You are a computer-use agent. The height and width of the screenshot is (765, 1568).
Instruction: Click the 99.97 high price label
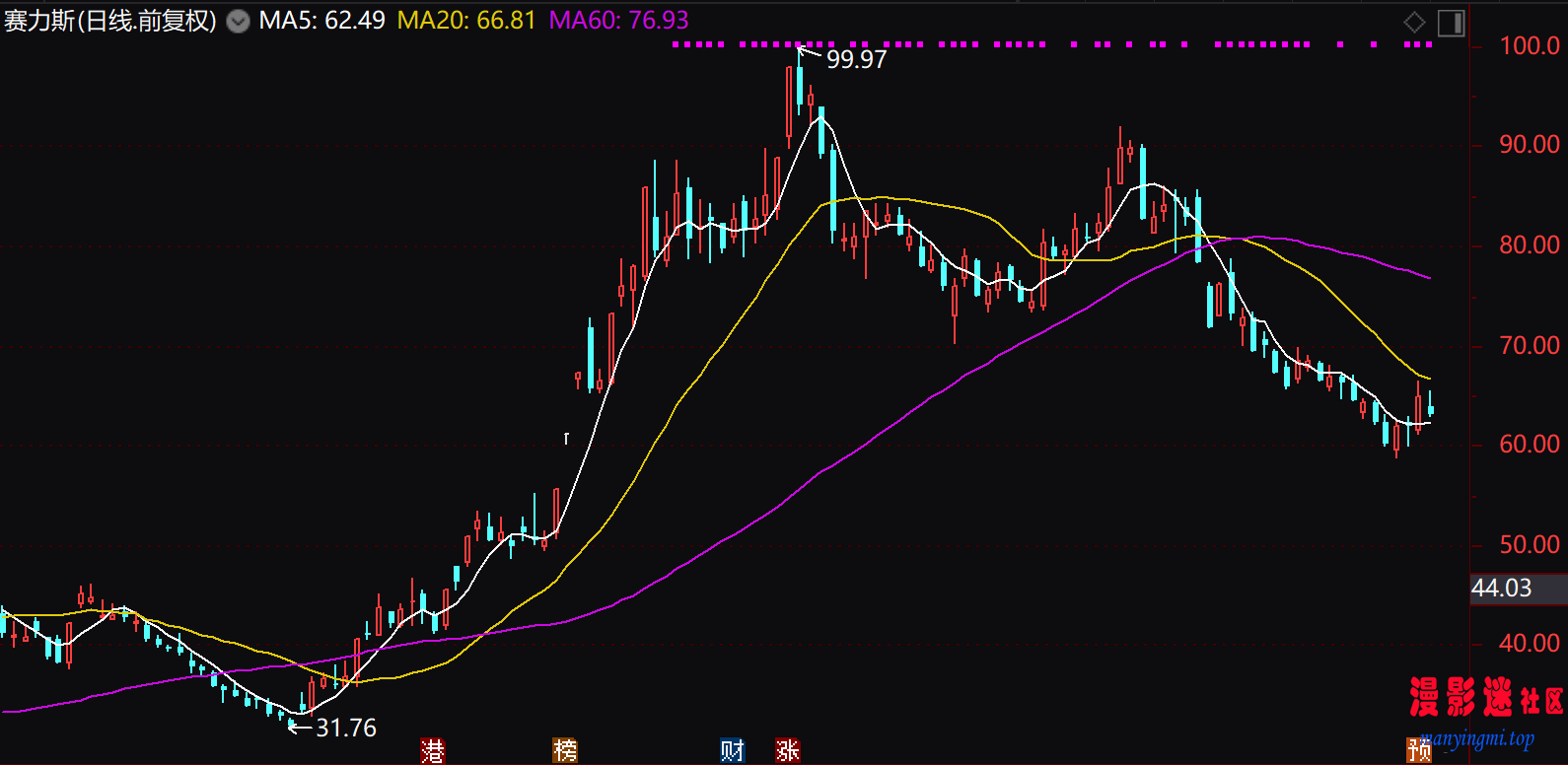tap(856, 59)
